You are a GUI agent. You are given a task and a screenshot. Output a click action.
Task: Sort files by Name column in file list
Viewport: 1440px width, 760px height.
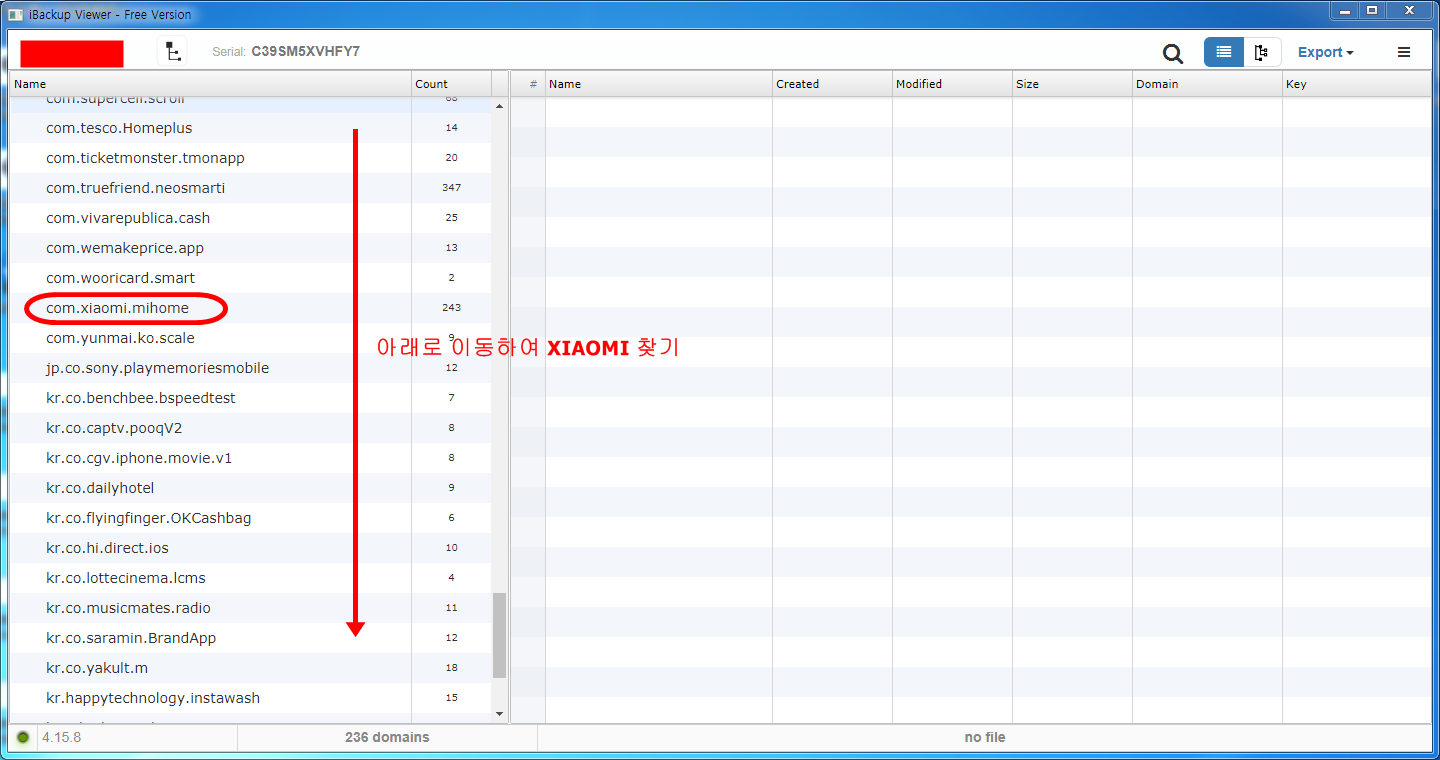point(659,84)
